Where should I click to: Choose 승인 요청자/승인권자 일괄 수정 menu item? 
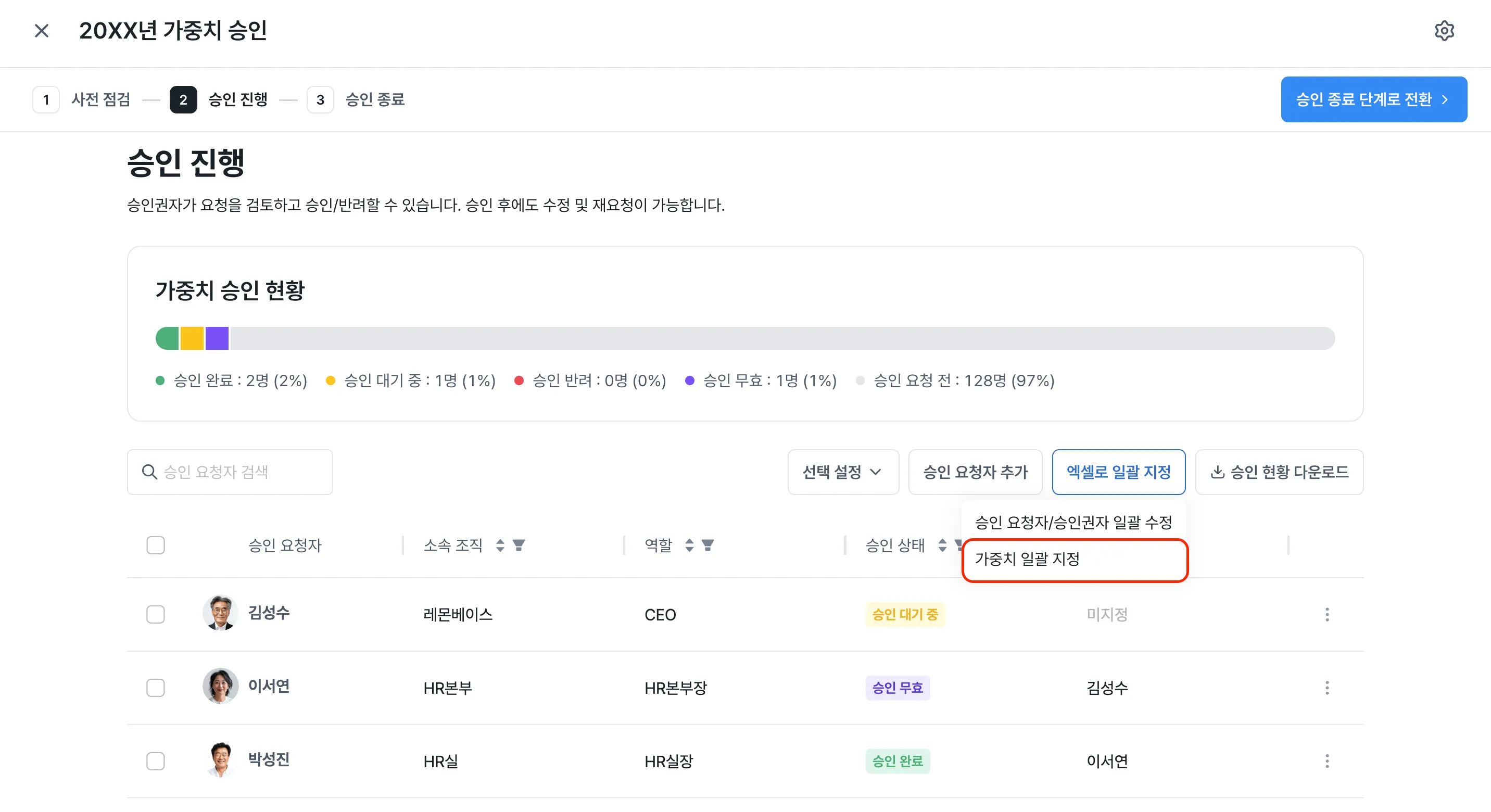[x=1073, y=523]
